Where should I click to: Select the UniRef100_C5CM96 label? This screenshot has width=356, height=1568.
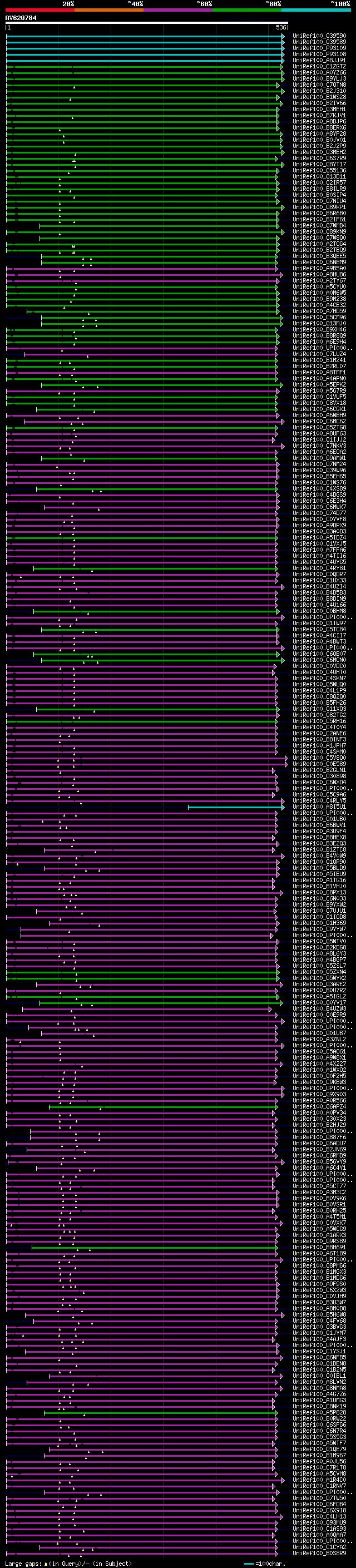319,317
